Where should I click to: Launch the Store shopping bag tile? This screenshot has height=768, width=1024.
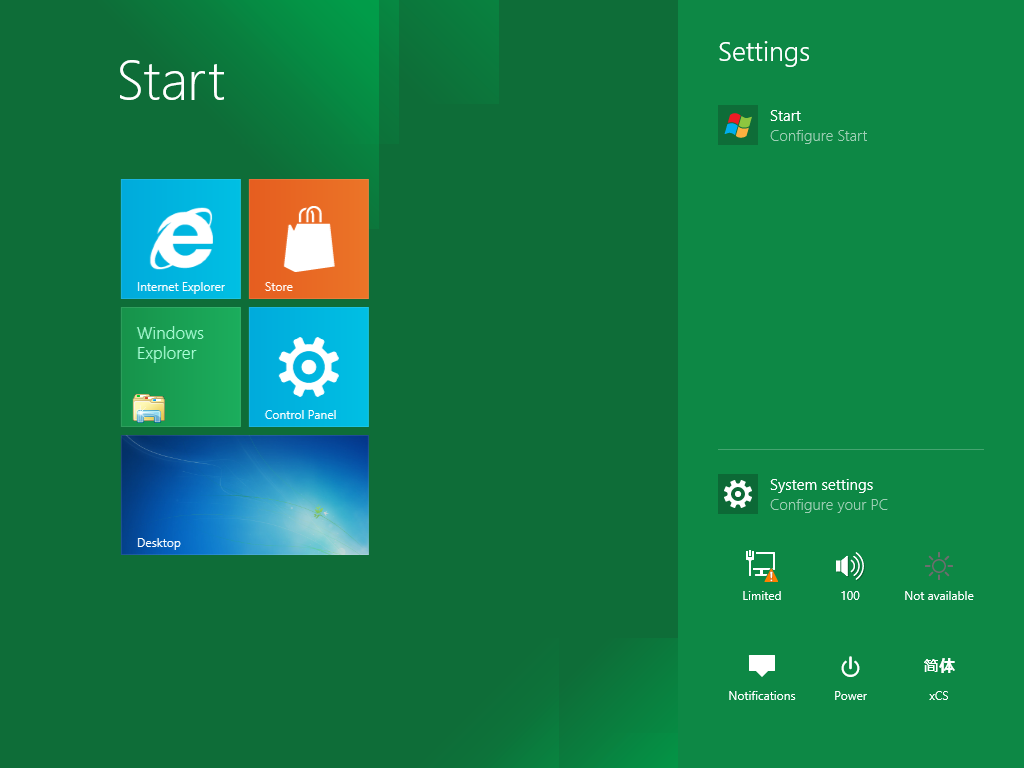pos(309,239)
